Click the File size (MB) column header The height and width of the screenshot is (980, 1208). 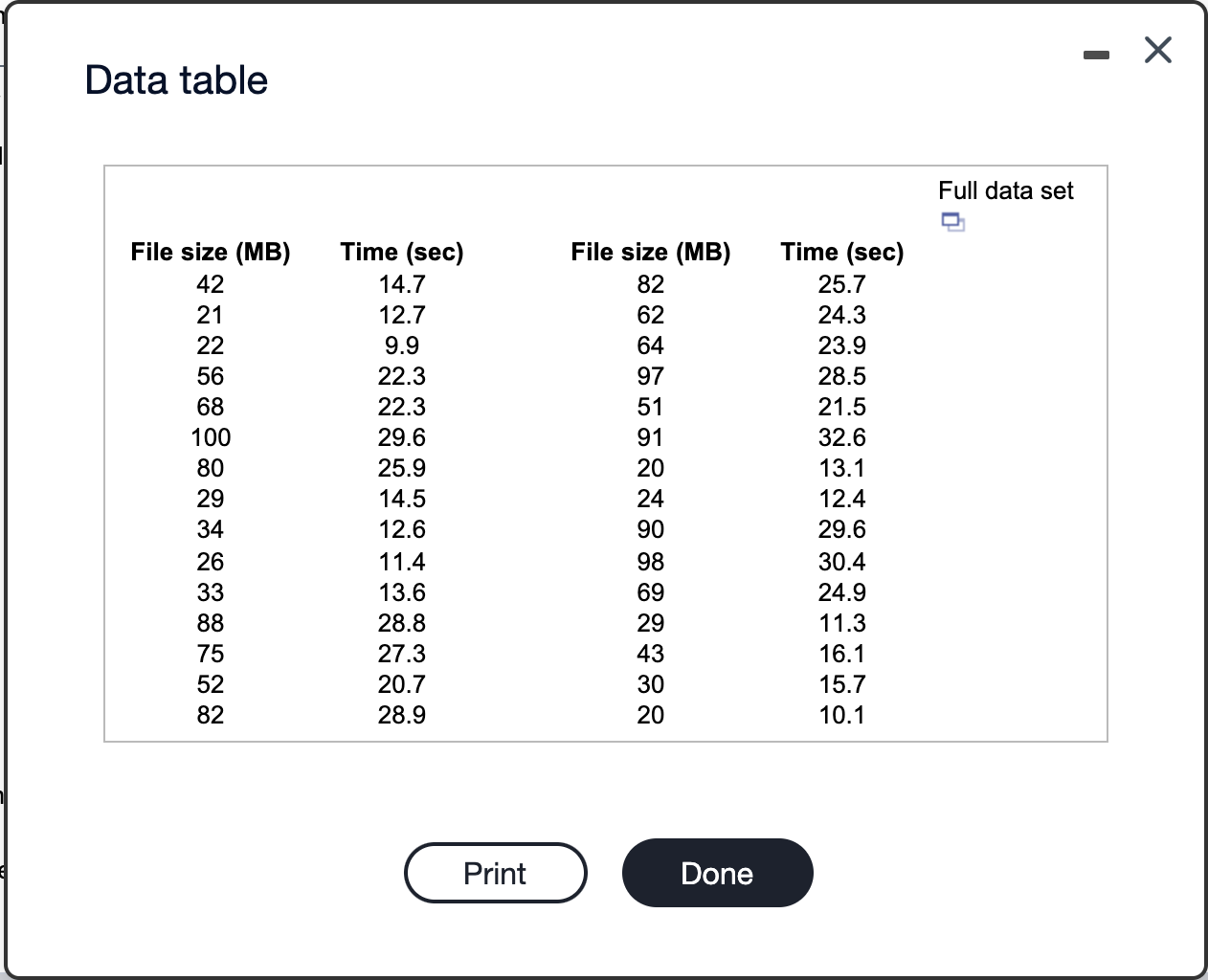pyautogui.click(x=210, y=252)
